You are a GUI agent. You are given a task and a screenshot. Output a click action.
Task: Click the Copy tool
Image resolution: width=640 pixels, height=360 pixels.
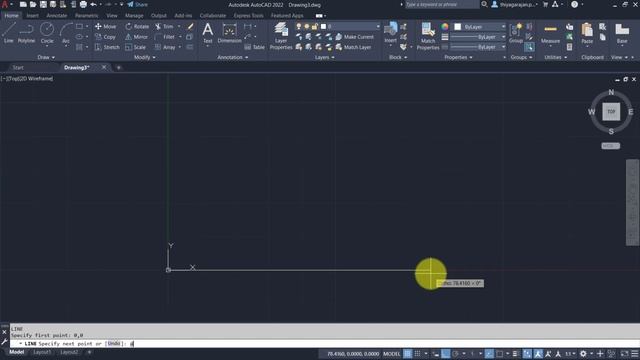tap(106, 37)
